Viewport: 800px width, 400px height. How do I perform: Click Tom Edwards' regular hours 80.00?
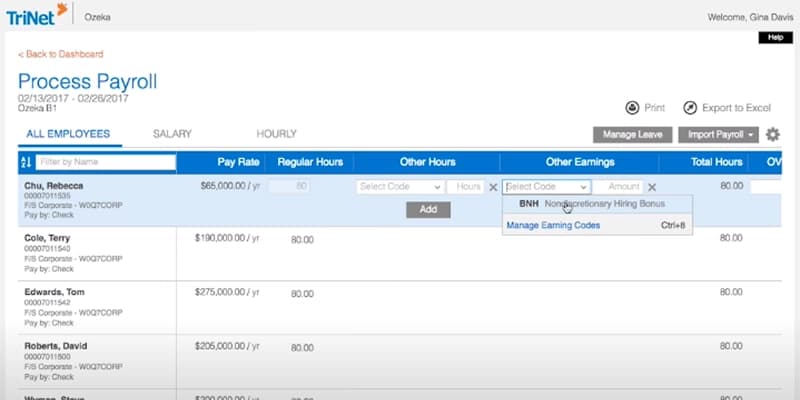[x=302, y=294]
